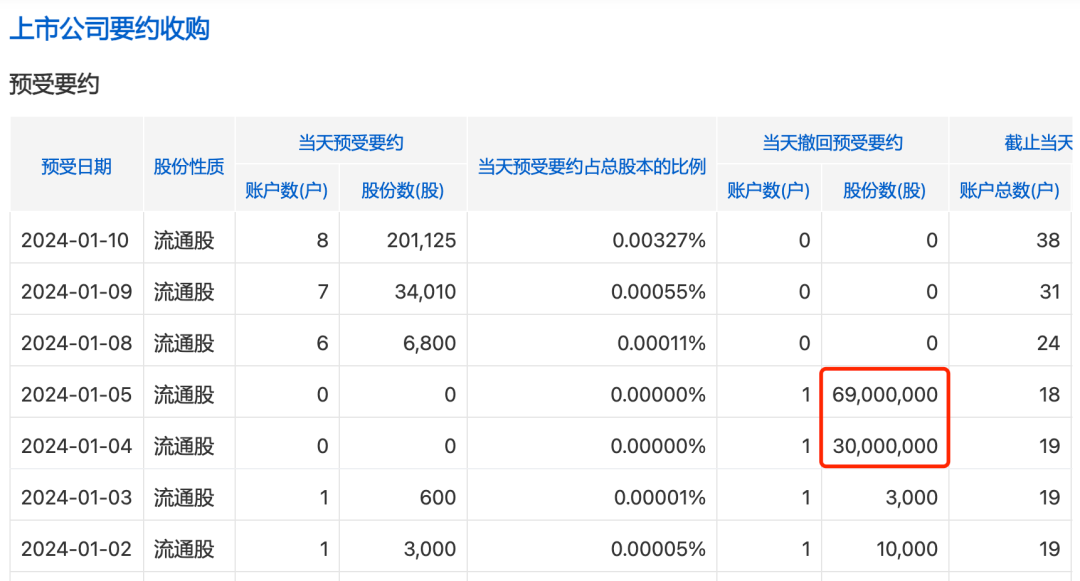Click the withdrawn shares value 10,000
This screenshot has width=1080, height=581.
[x=907, y=549]
